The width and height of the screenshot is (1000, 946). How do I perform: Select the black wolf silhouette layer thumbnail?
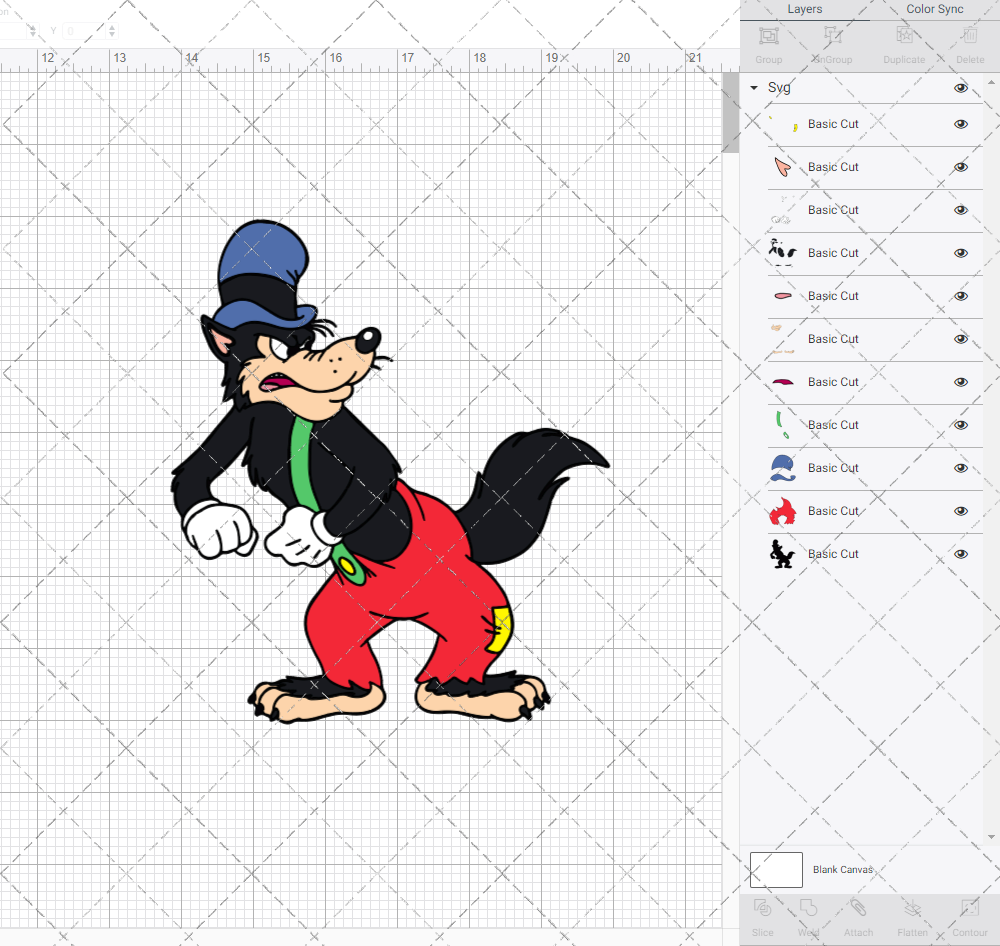tap(783, 554)
